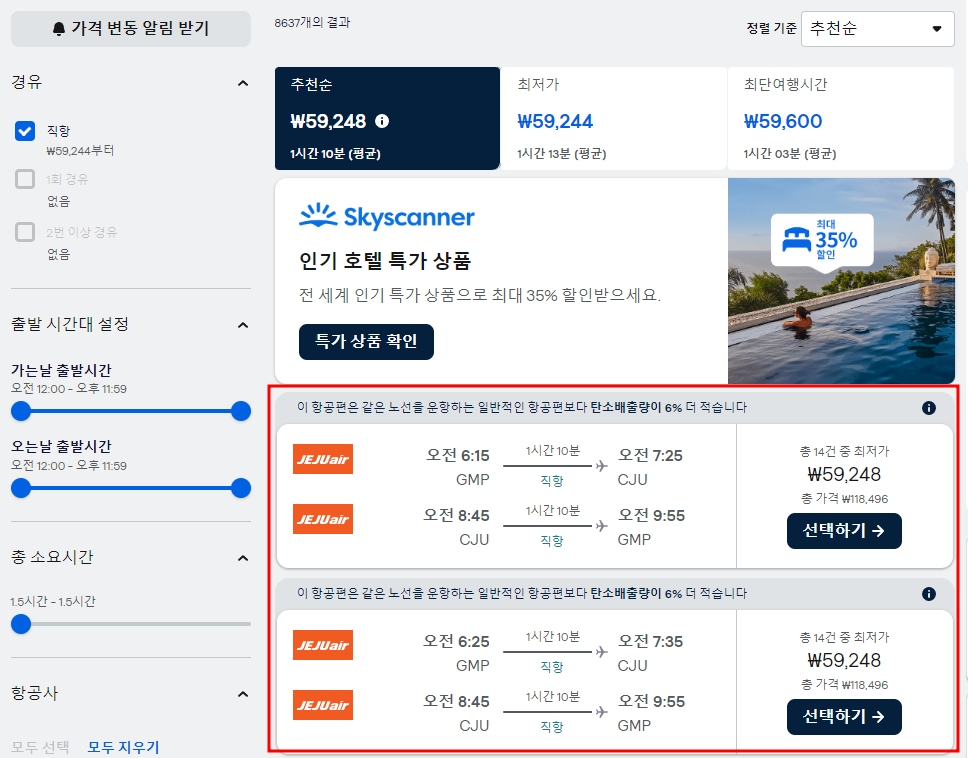Click Jeju Air logo for 오전 6:25 GMP flight
Image resolution: width=968 pixels, height=758 pixels.
(x=323, y=645)
